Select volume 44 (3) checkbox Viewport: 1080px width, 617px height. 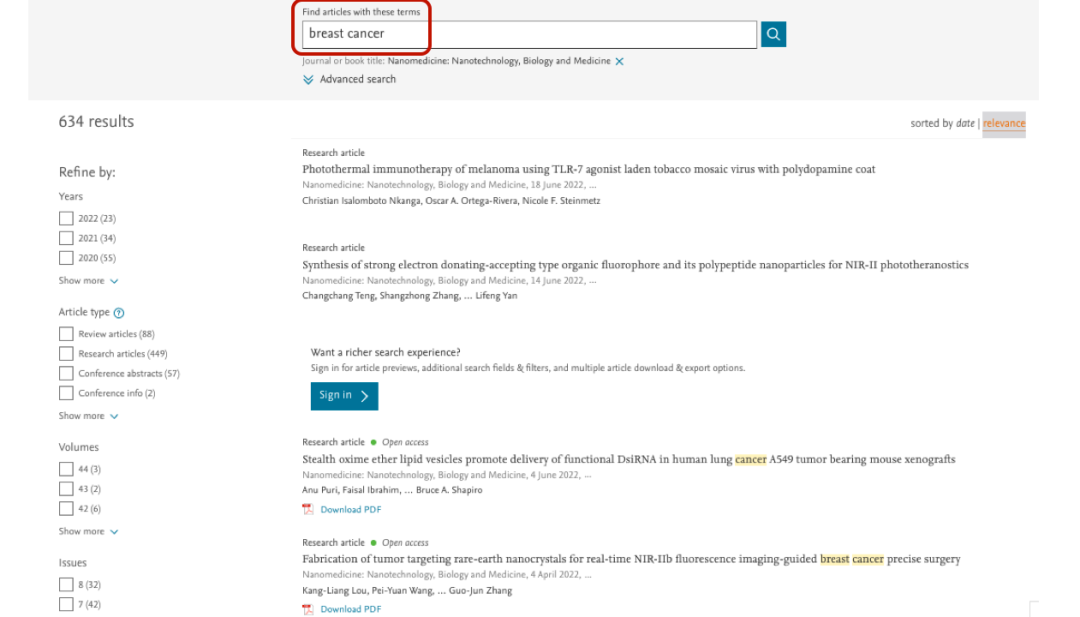tap(66, 469)
